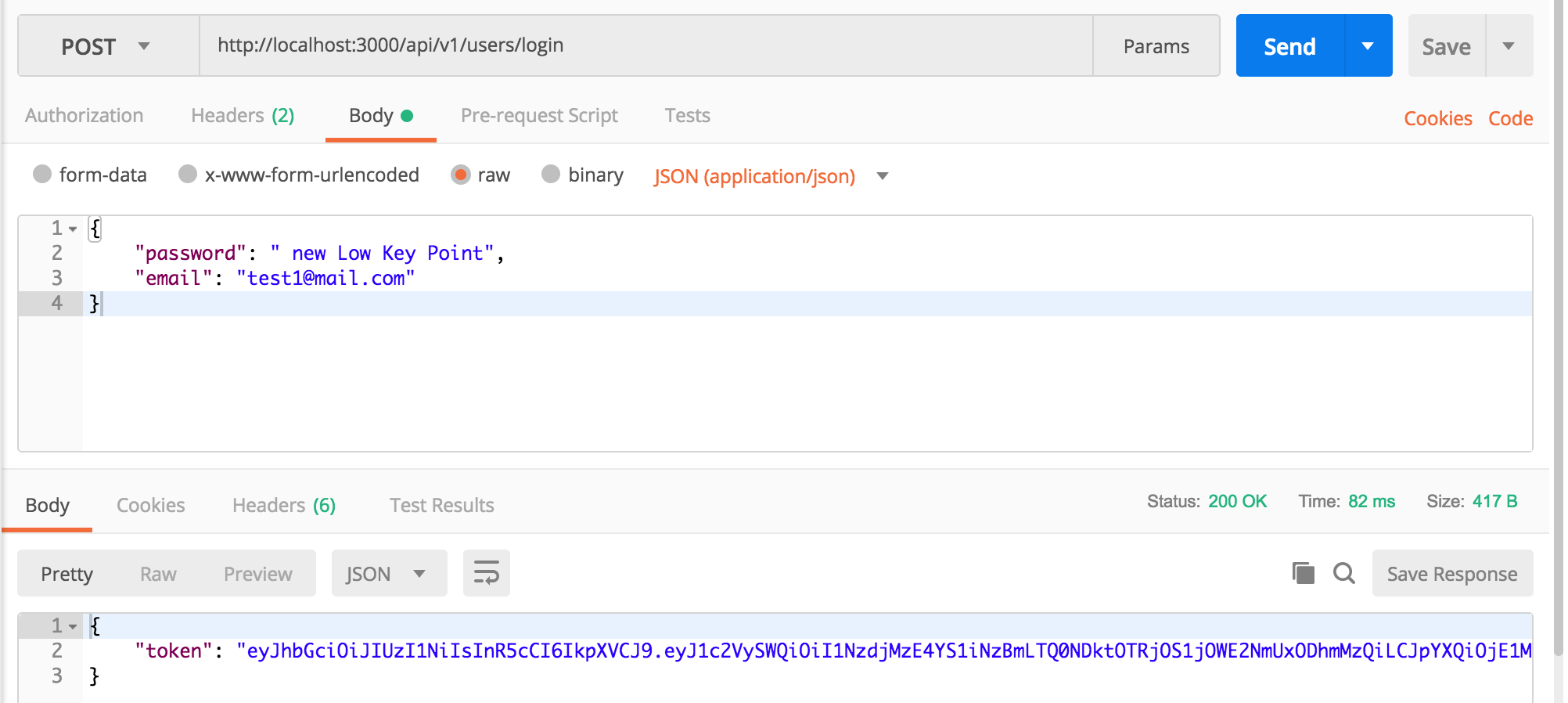Open the response Headers (6) tab
Image resolution: width=1568 pixels, height=703 pixels.
pyautogui.click(x=284, y=505)
